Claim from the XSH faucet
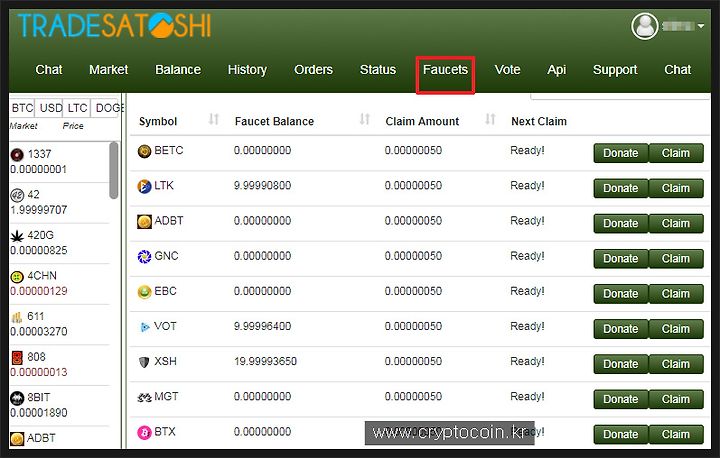The image size is (720, 458). [x=676, y=364]
